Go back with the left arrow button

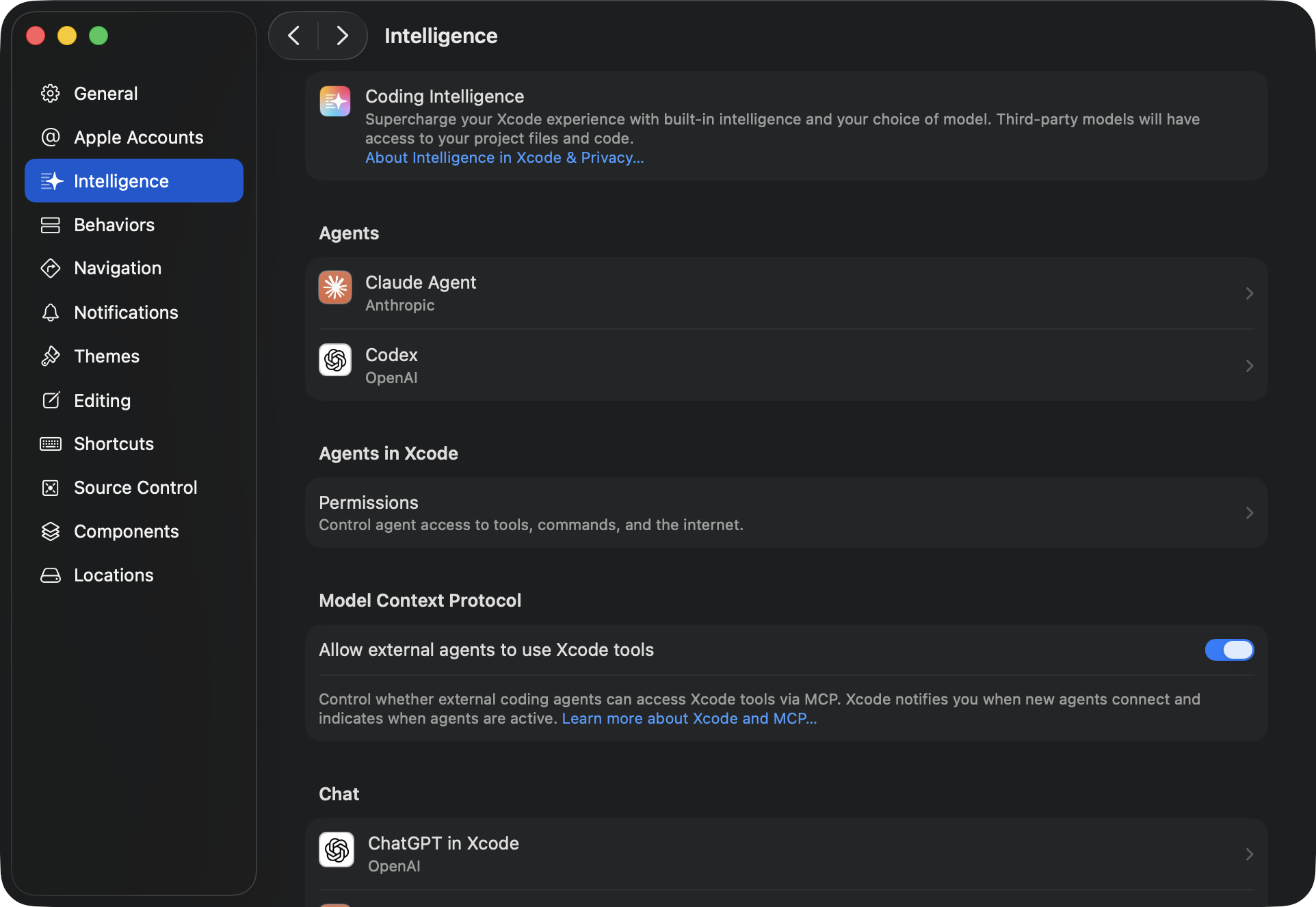[294, 36]
